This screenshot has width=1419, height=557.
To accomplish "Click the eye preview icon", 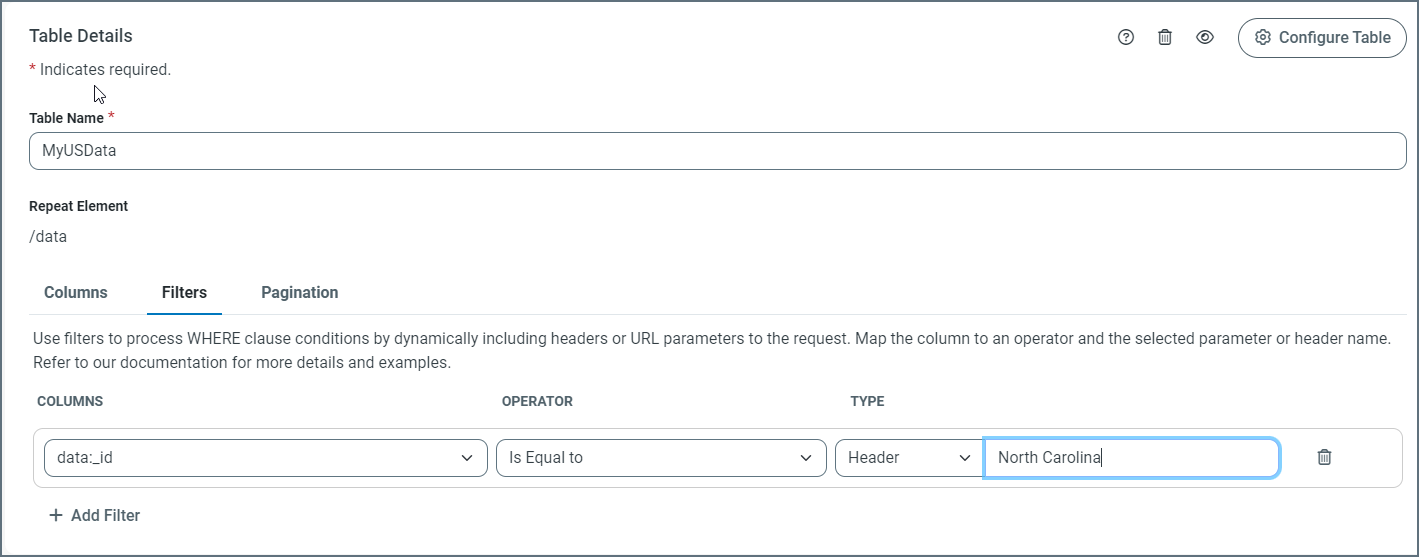I will point(1205,37).
